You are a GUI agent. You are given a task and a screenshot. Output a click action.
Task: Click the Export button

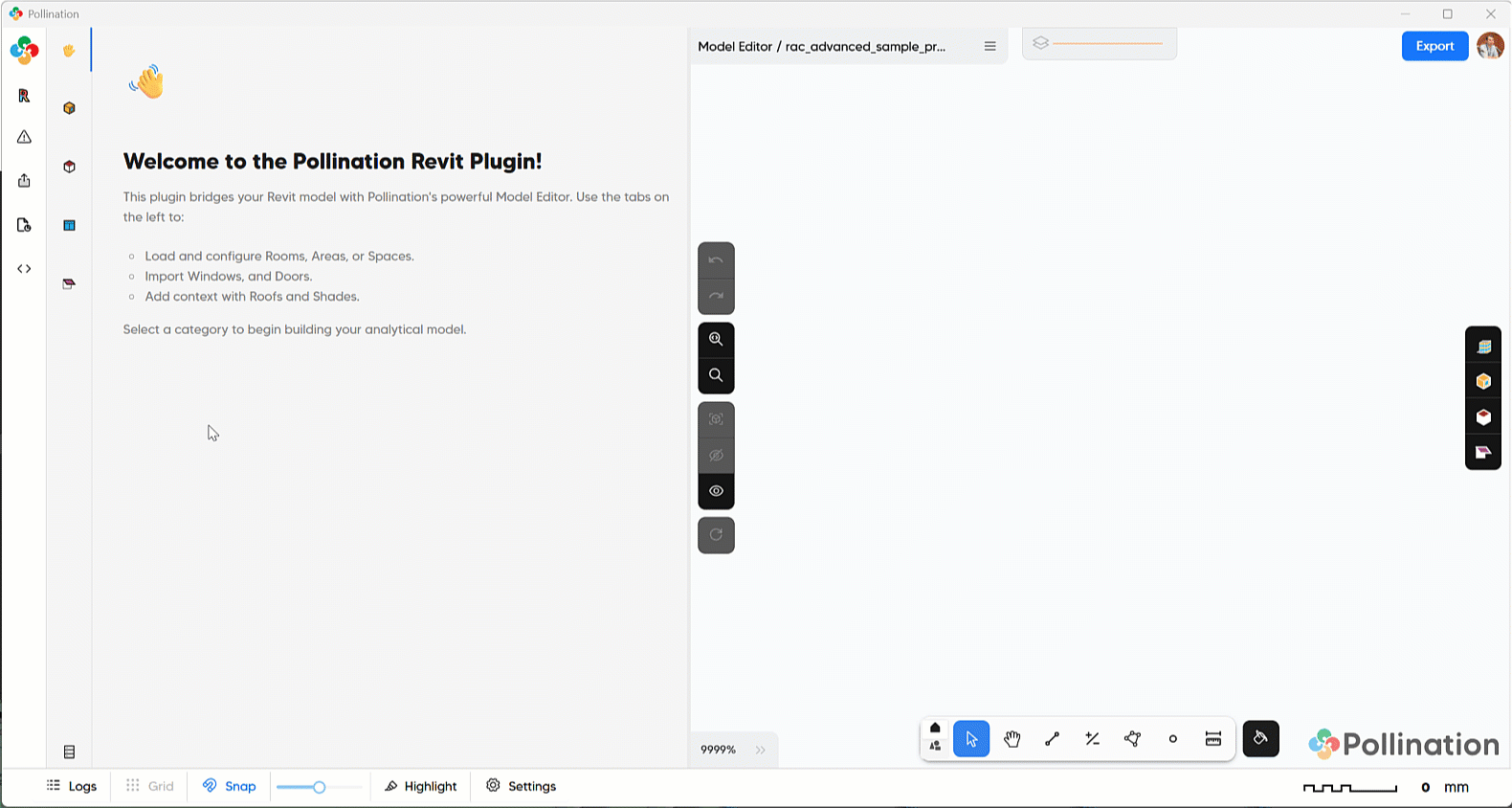1434,46
